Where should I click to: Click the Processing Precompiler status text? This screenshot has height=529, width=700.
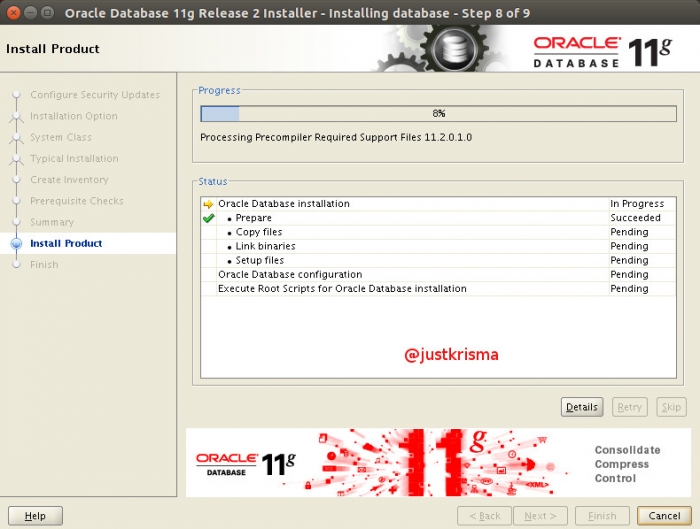(x=336, y=137)
